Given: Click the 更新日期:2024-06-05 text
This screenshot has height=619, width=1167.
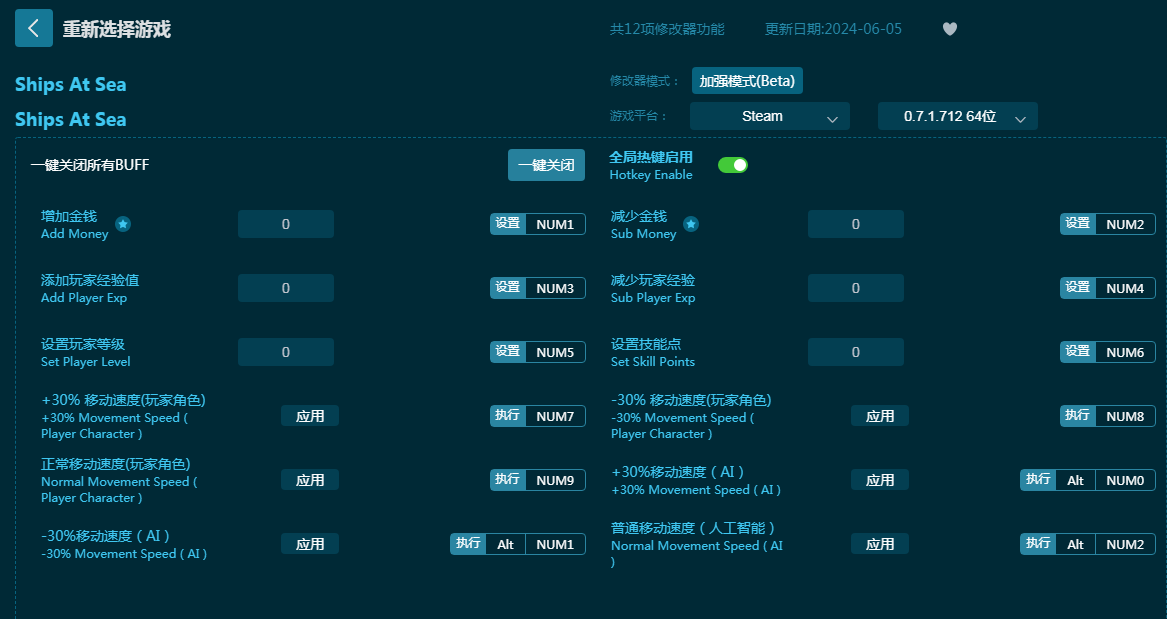Looking at the screenshot, I should click(x=833, y=29).
